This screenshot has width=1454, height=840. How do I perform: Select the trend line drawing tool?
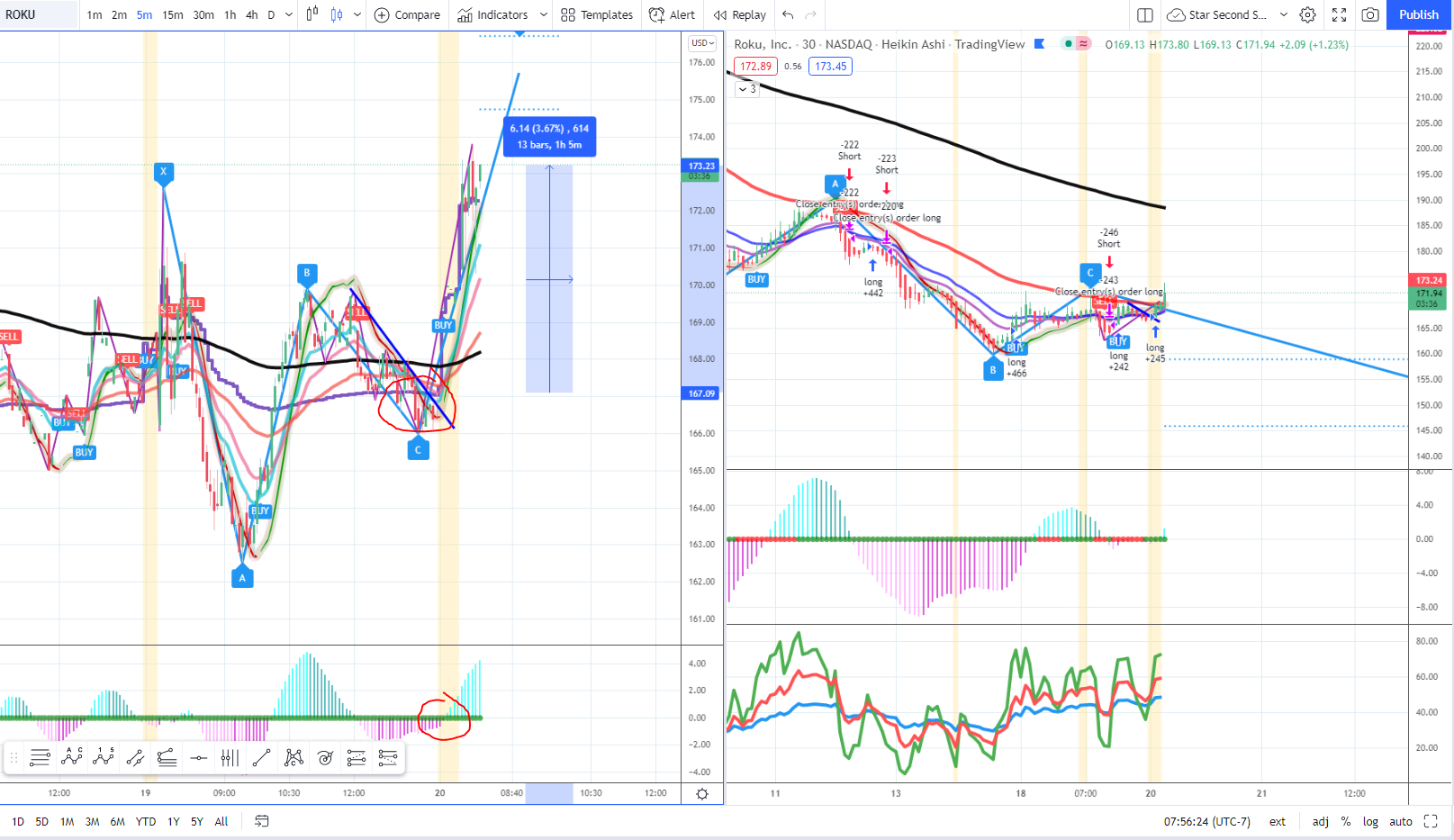click(x=262, y=758)
